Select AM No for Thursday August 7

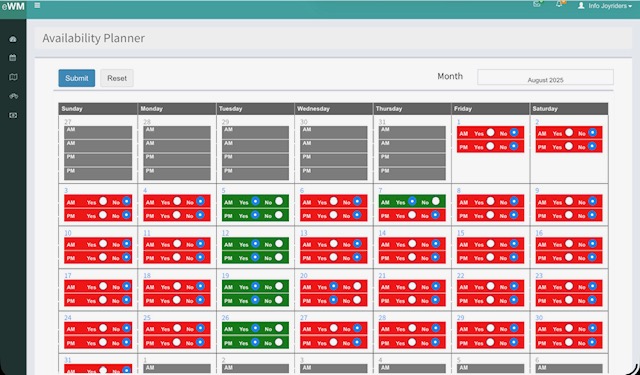436,201
